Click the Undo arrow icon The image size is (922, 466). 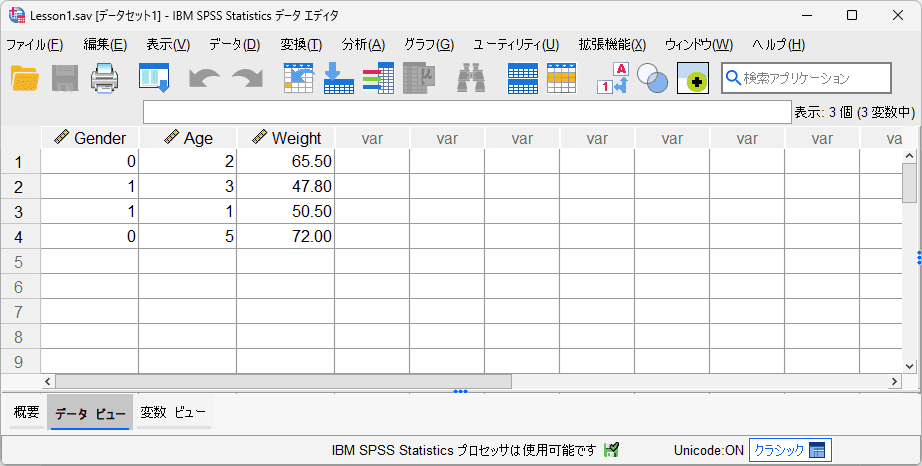pyautogui.click(x=204, y=79)
